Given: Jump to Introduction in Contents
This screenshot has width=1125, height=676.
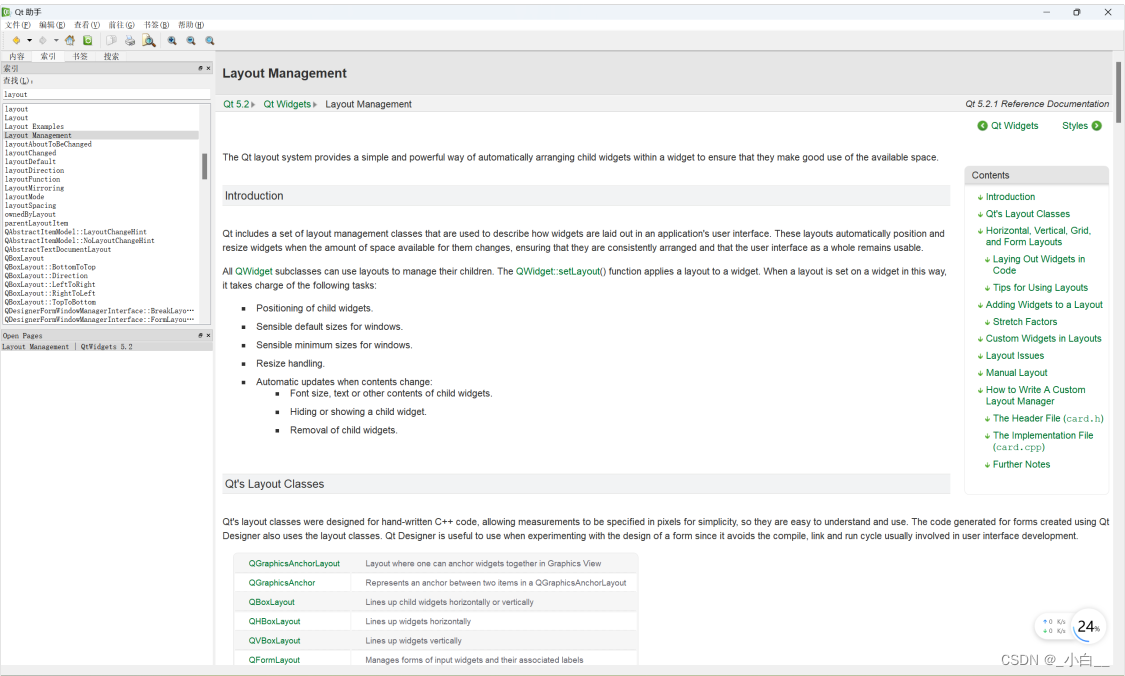Looking at the screenshot, I should point(1010,197).
